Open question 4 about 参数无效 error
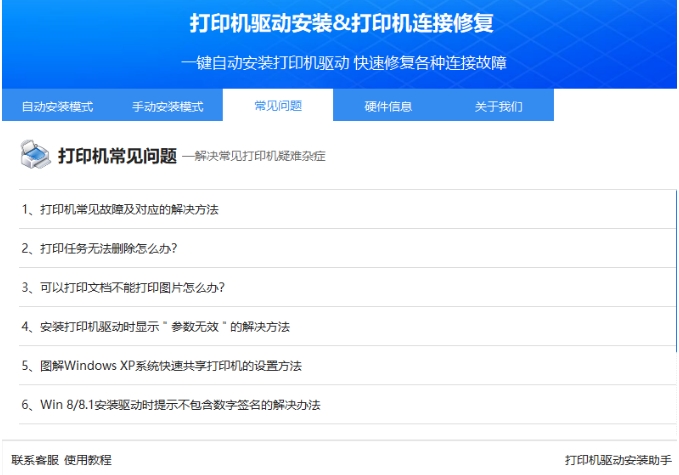The height and width of the screenshot is (475, 679). tap(155, 327)
